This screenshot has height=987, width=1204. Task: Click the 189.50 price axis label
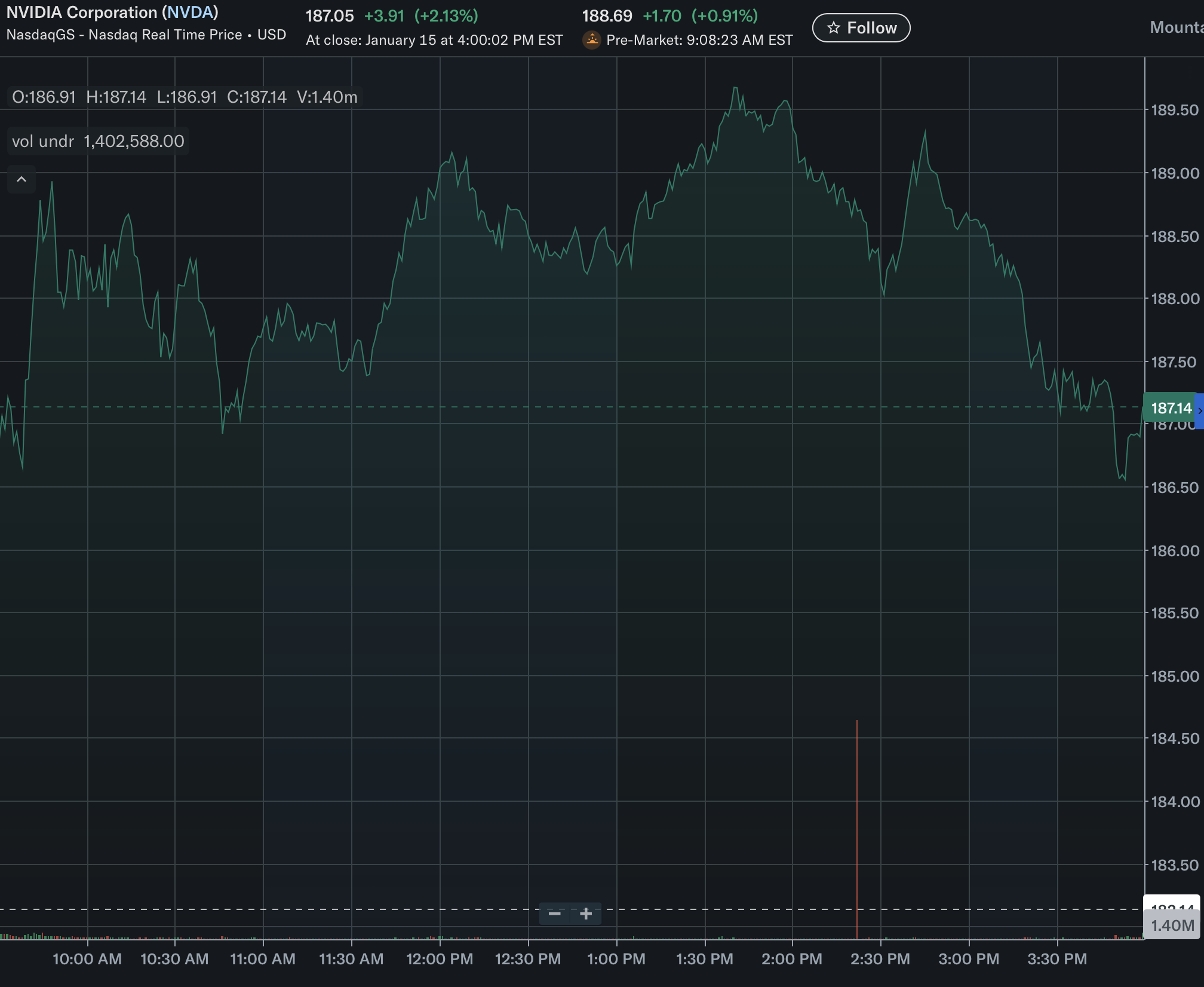[x=1174, y=110]
